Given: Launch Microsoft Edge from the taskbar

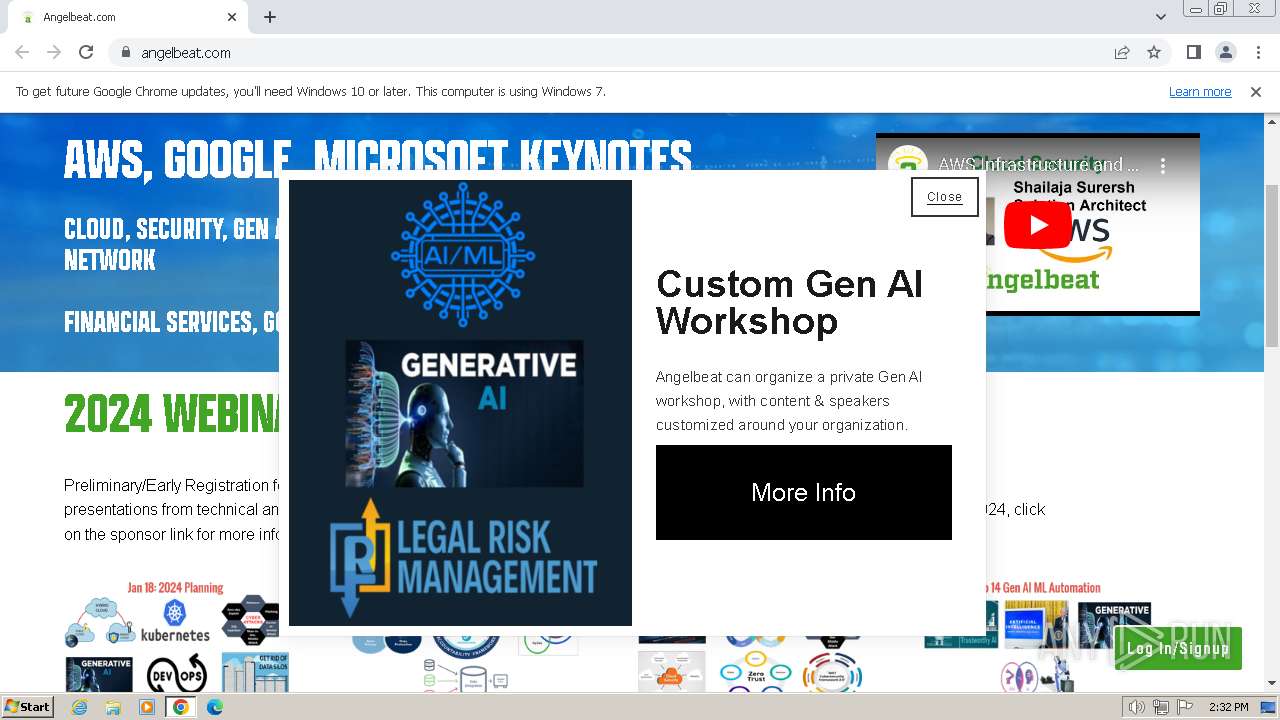Looking at the screenshot, I should (215, 707).
